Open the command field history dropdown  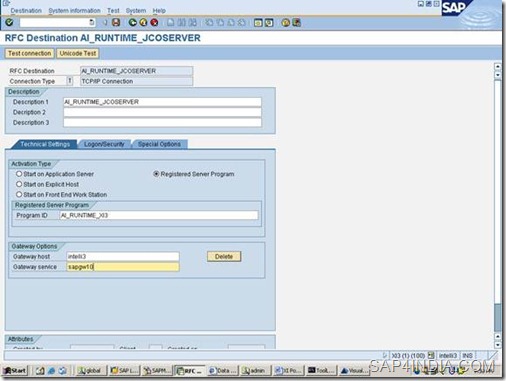(92, 22)
